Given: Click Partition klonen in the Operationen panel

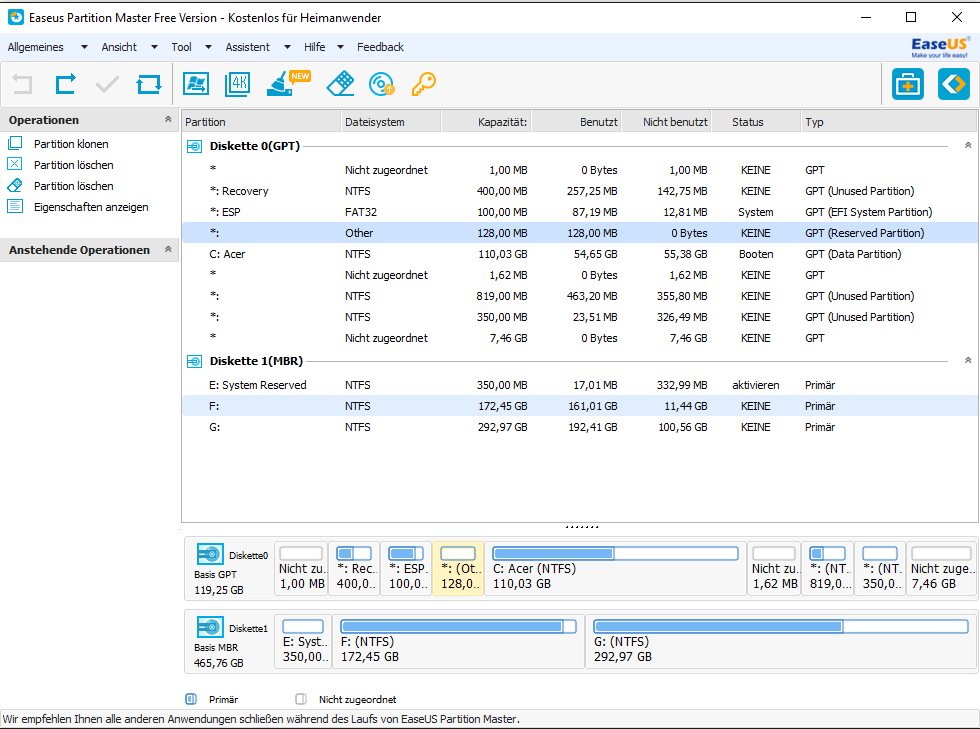Looking at the screenshot, I should pos(71,144).
